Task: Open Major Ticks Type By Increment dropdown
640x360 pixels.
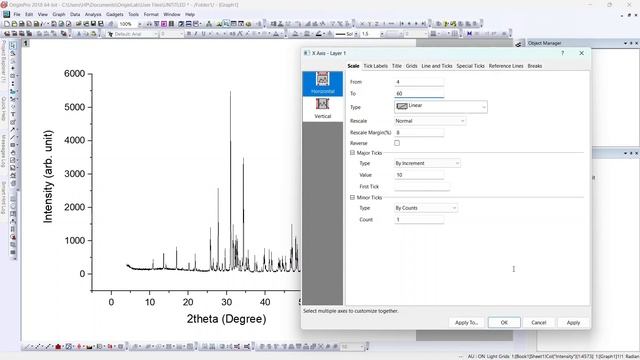Action: coord(427,163)
